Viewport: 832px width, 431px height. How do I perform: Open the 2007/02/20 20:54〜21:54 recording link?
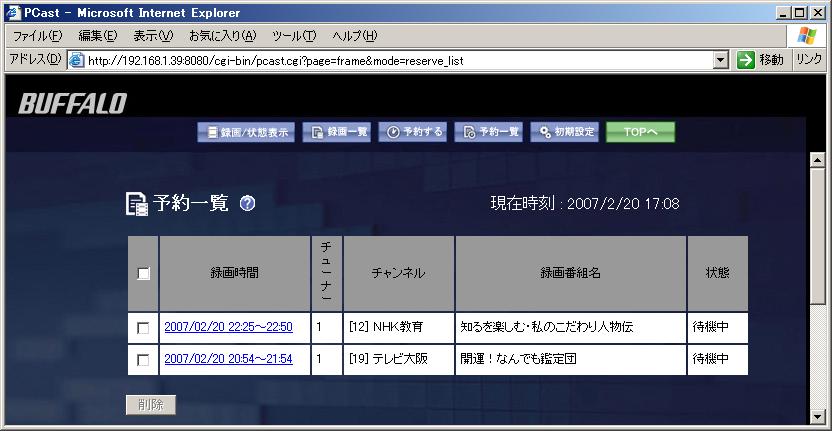(228, 359)
